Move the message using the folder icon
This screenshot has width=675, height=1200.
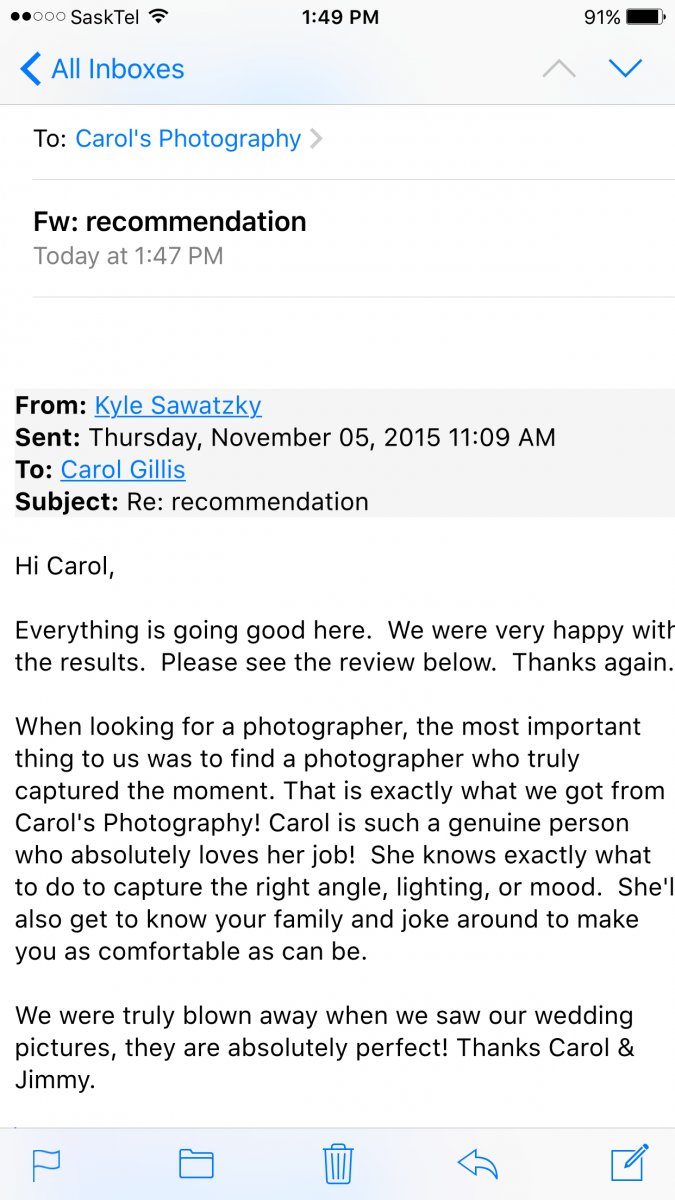point(196,1163)
